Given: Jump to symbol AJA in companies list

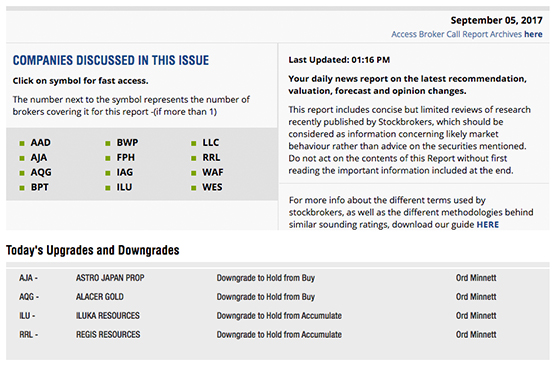Looking at the screenshot, I should [x=39, y=158].
